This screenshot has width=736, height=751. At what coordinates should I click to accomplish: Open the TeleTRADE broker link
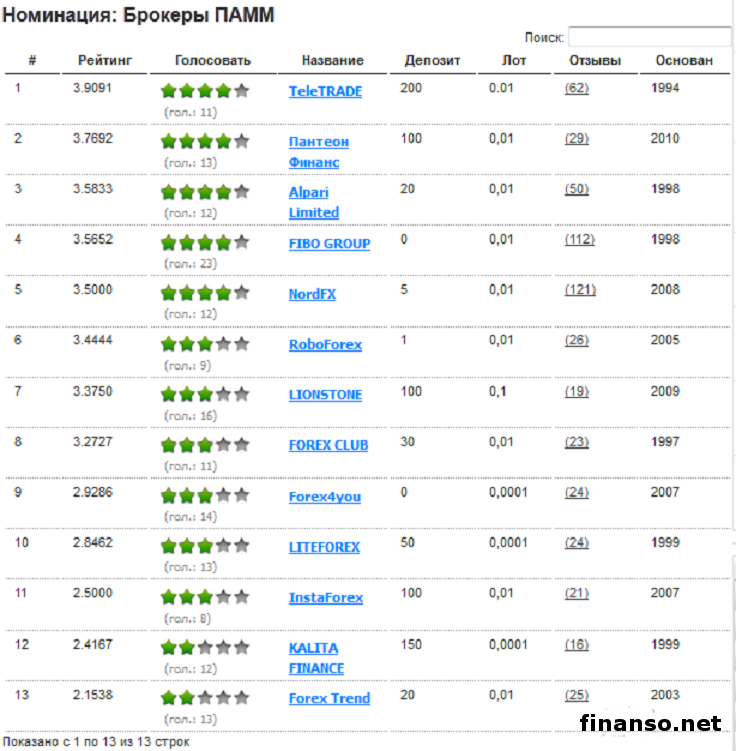click(325, 91)
